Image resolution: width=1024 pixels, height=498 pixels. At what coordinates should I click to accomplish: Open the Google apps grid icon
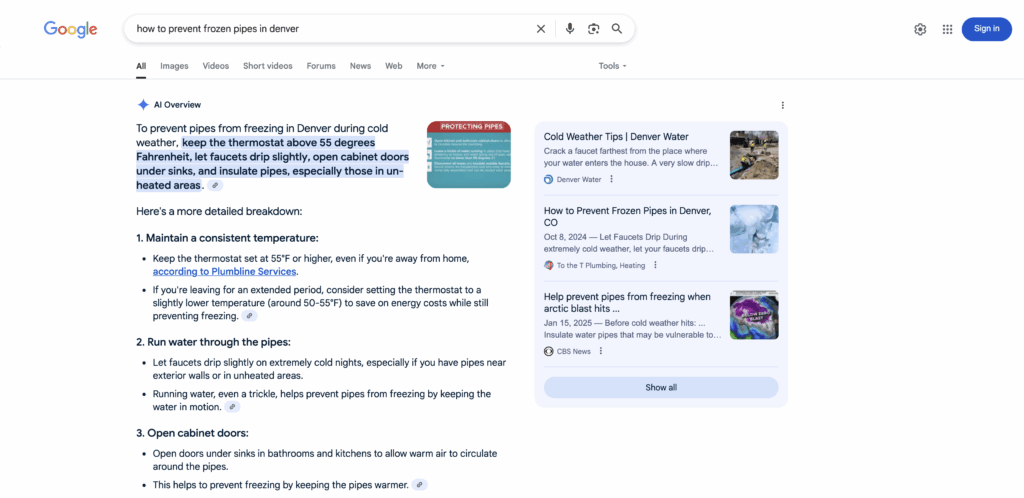click(947, 29)
